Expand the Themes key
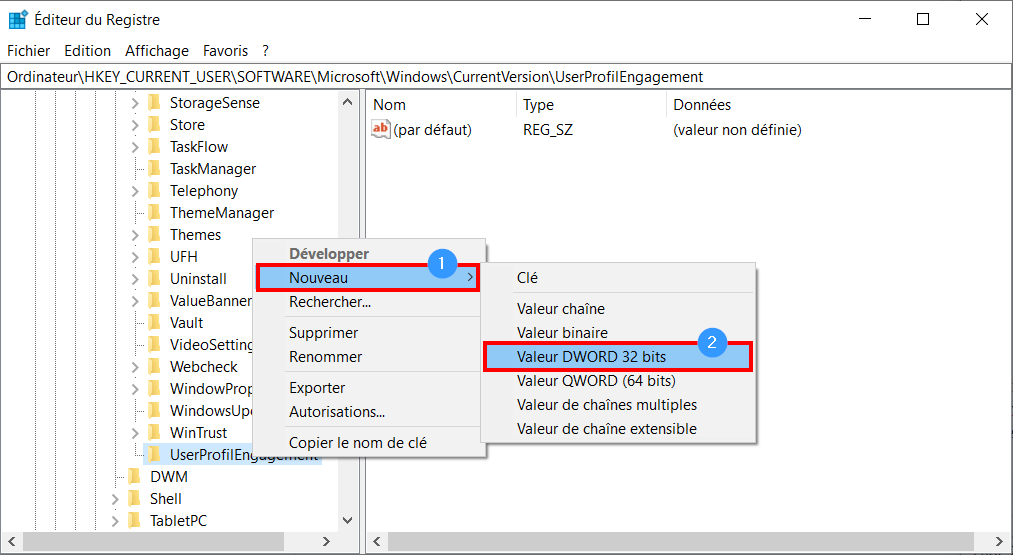 [x=134, y=235]
